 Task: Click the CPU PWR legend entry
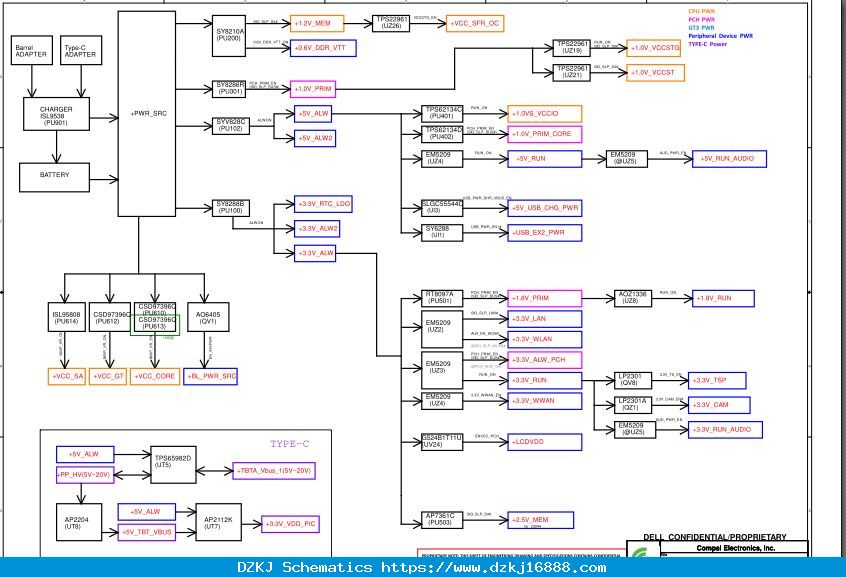(x=701, y=11)
